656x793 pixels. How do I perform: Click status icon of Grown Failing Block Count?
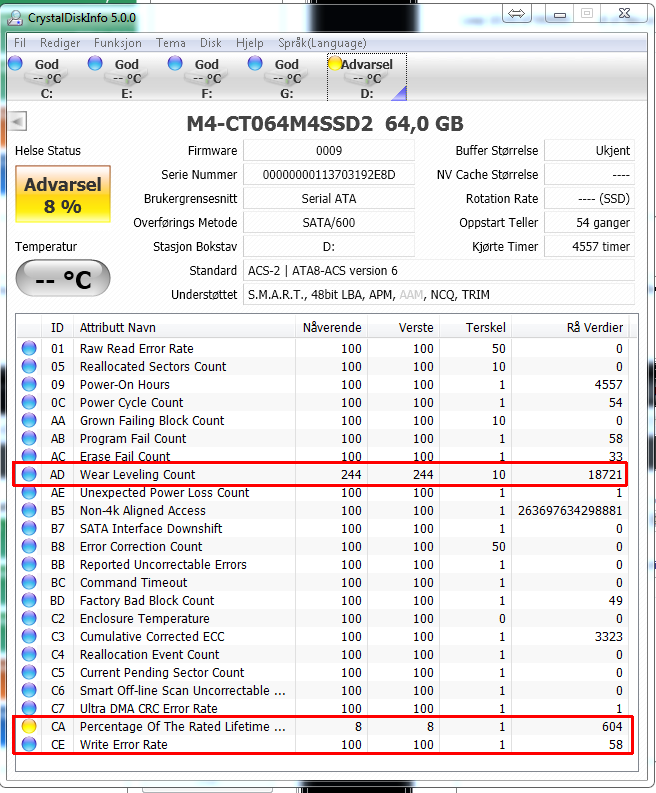click(29, 420)
